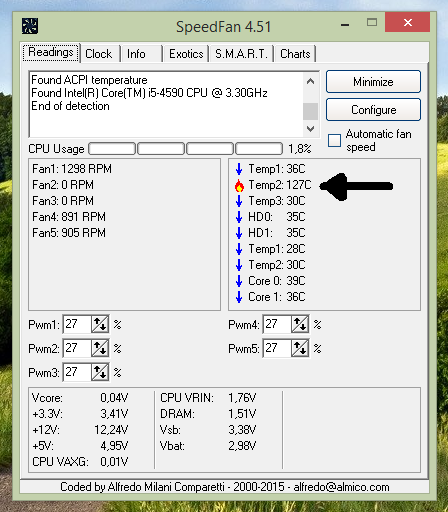Click the 'Fan1: 1298 RPM' reading

[72, 169]
